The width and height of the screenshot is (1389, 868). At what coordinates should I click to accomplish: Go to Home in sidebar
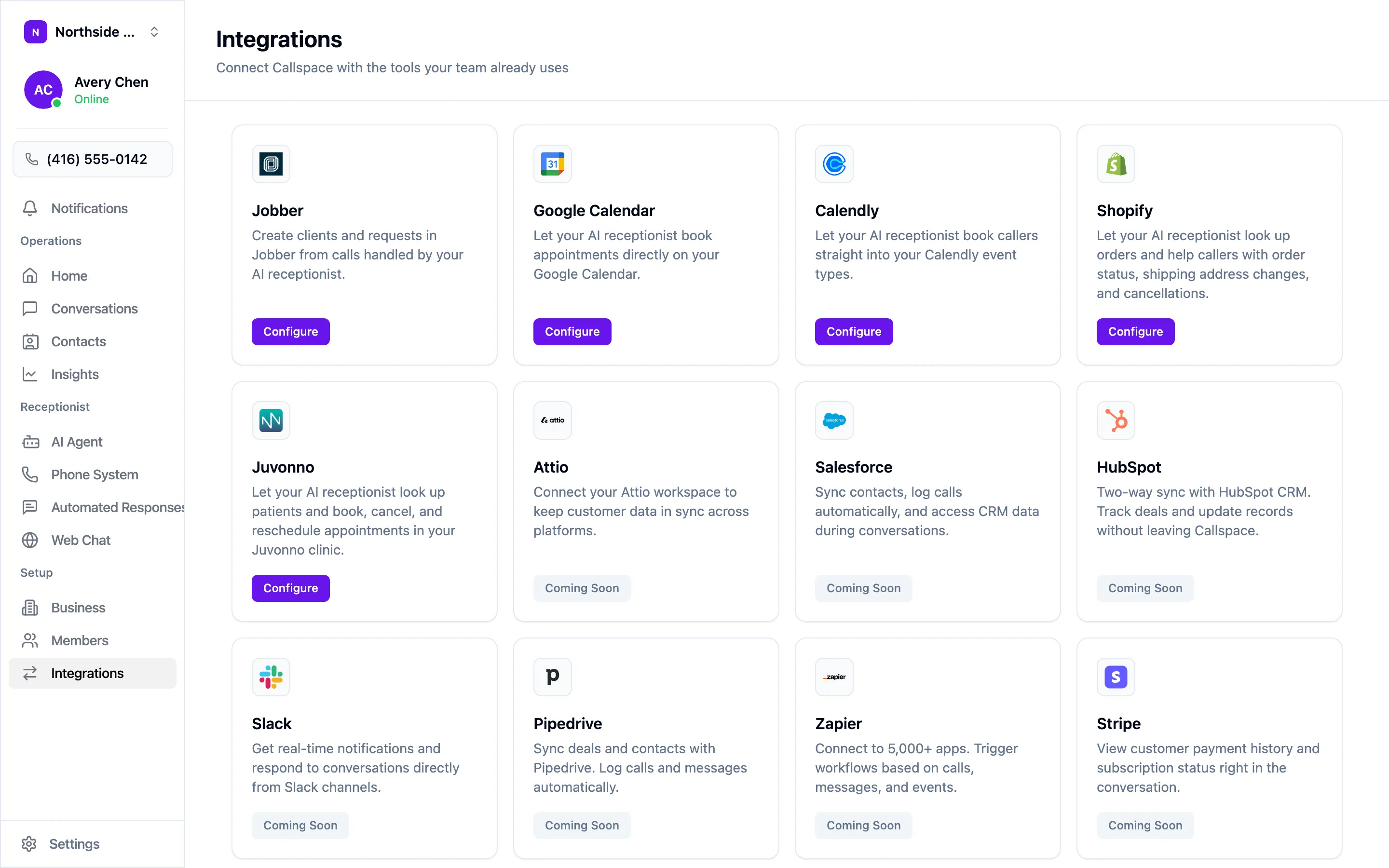click(x=93, y=275)
